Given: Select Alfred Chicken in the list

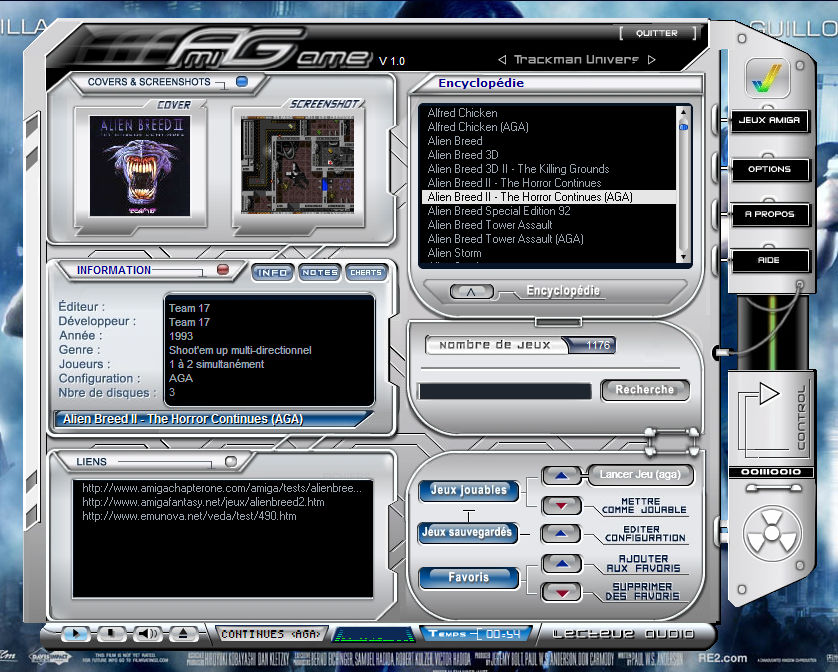Looking at the screenshot, I should [462, 113].
